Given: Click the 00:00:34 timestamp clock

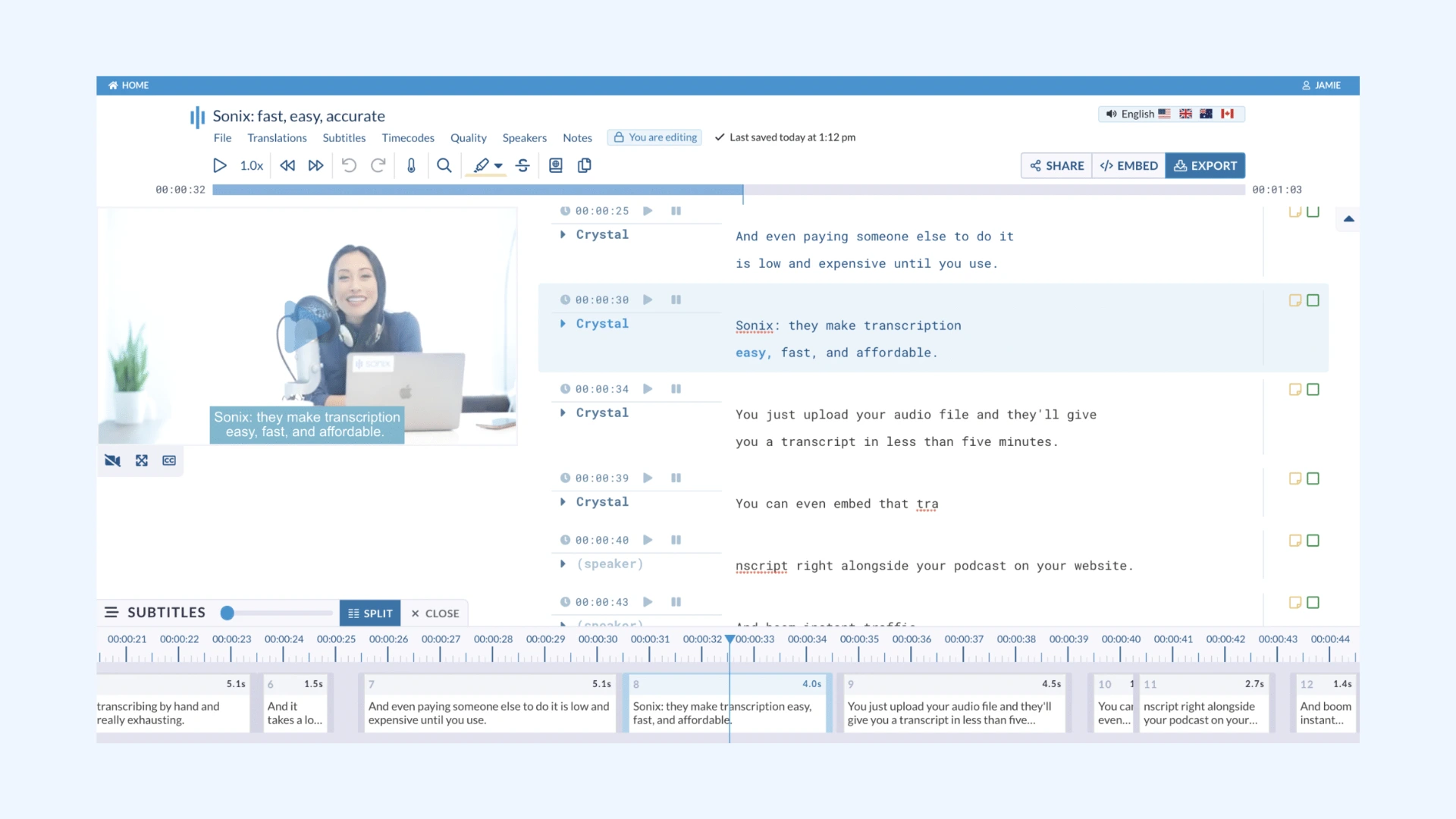Looking at the screenshot, I should pyautogui.click(x=565, y=389).
